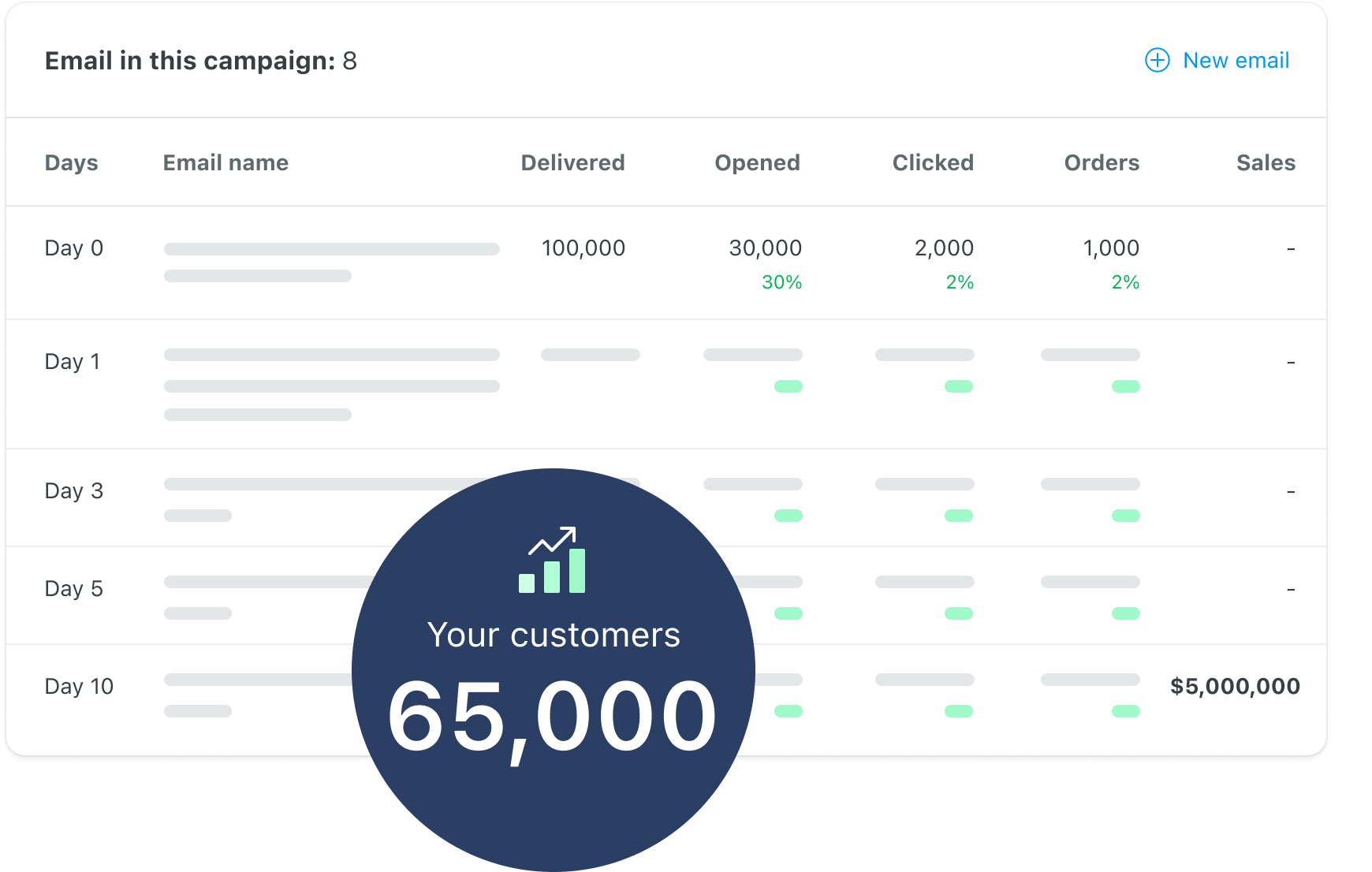The image size is (1372, 872).
Task: Click the $5,000,000 sales value
Action: 1235,687
